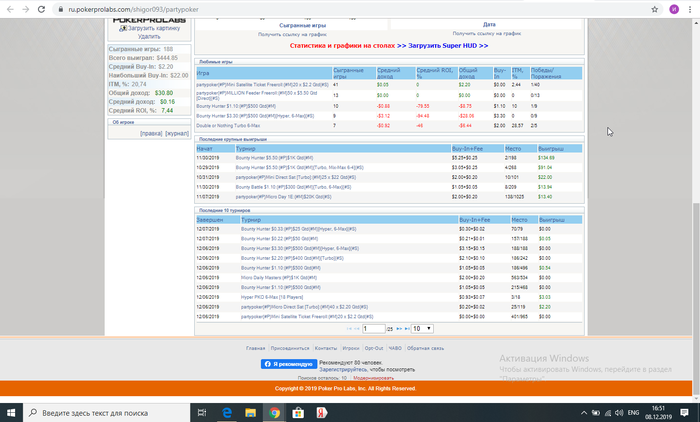Open Chrome three-dot menu

click(690, 9)
